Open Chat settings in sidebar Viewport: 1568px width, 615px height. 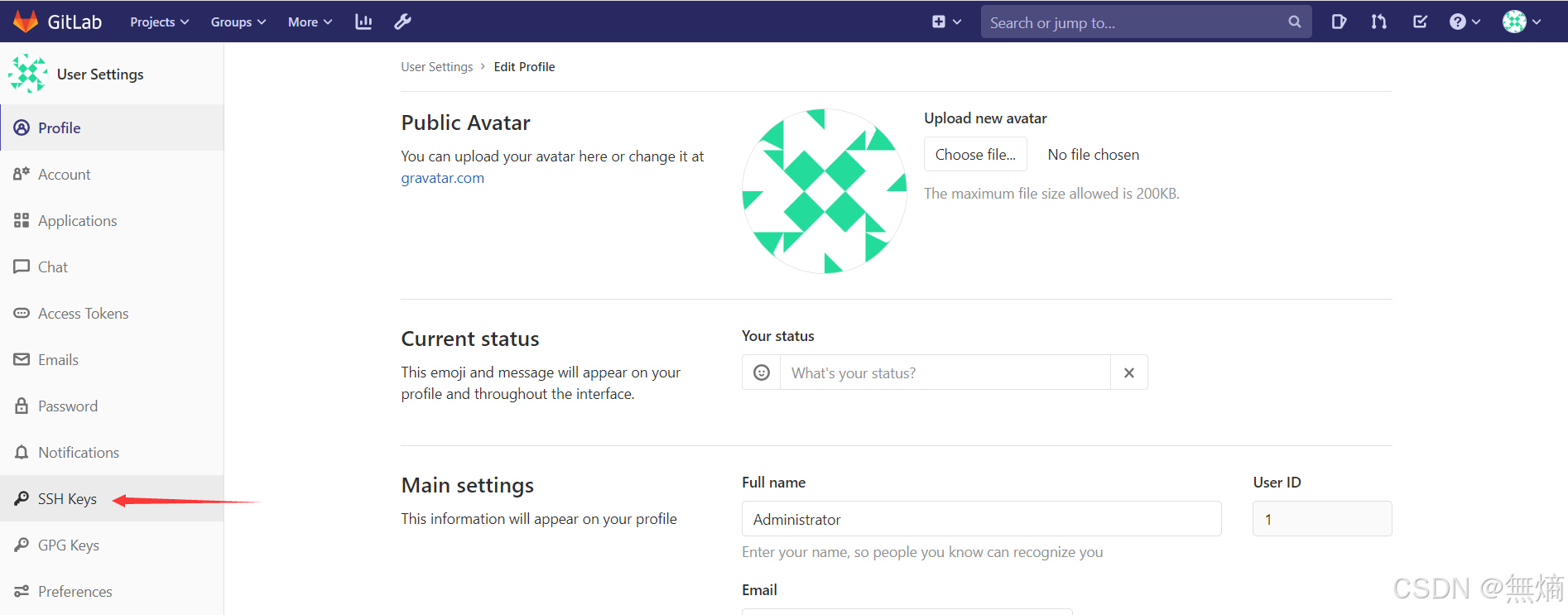[112, 267]
